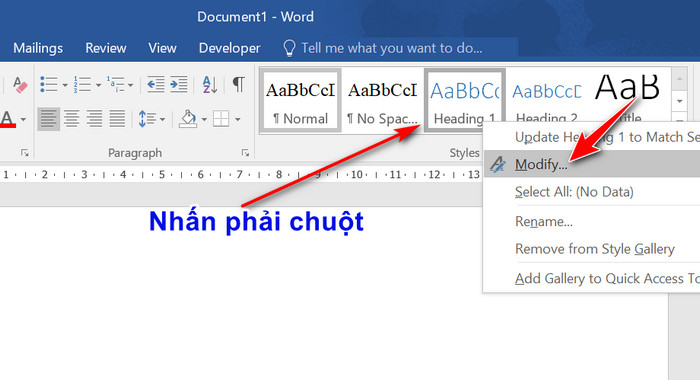700x380 pixels.
Task: Center align the text
Action: [x=71, y=119]
